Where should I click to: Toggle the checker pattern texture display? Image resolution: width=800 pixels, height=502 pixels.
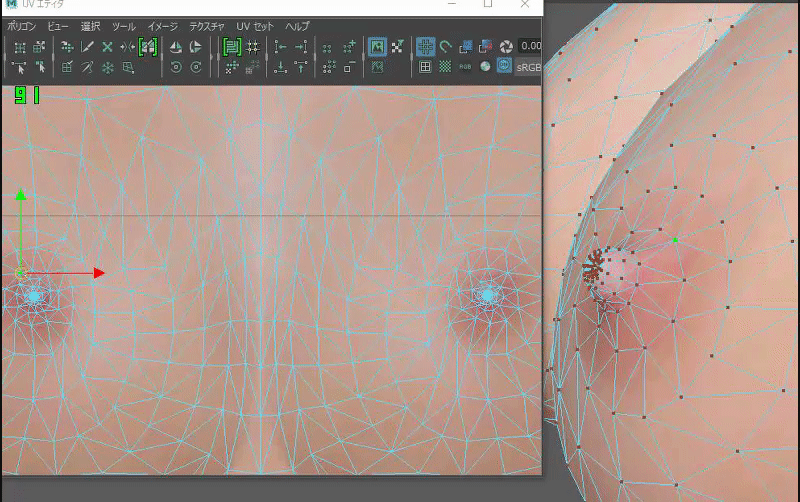coord(445,68)
